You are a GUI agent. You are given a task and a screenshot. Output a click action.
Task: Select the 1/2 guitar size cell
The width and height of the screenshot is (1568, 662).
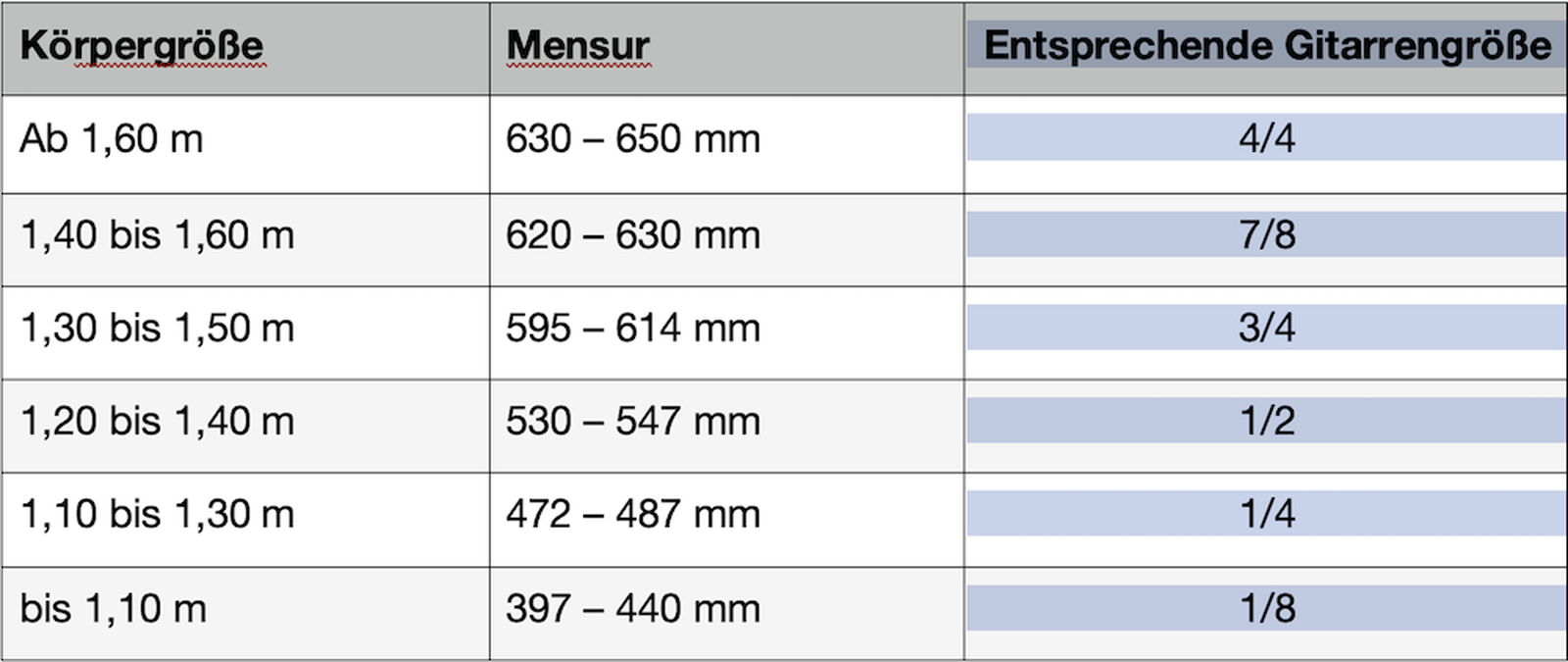click(1267, 421)
